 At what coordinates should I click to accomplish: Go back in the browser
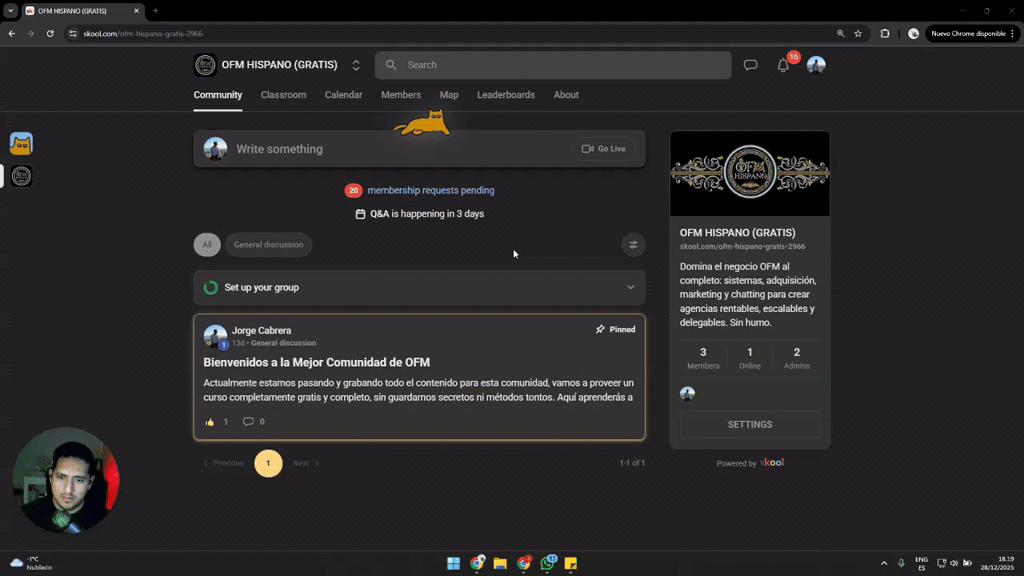tap(12, 33)
